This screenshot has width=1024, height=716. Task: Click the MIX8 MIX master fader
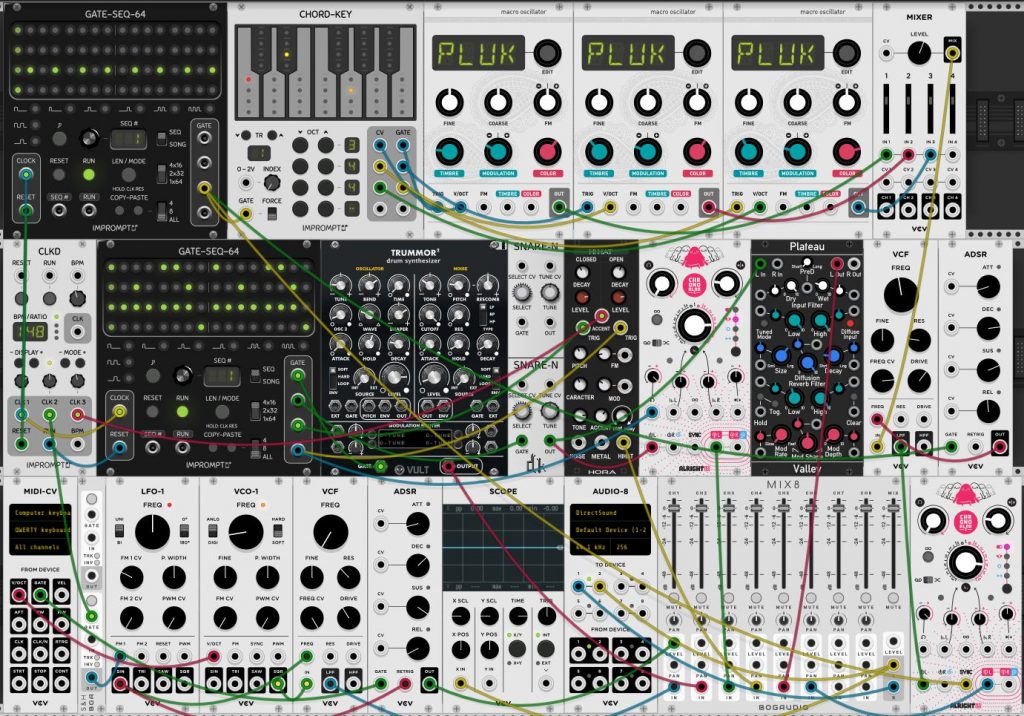pyautogui.click(x=893, y=509)
